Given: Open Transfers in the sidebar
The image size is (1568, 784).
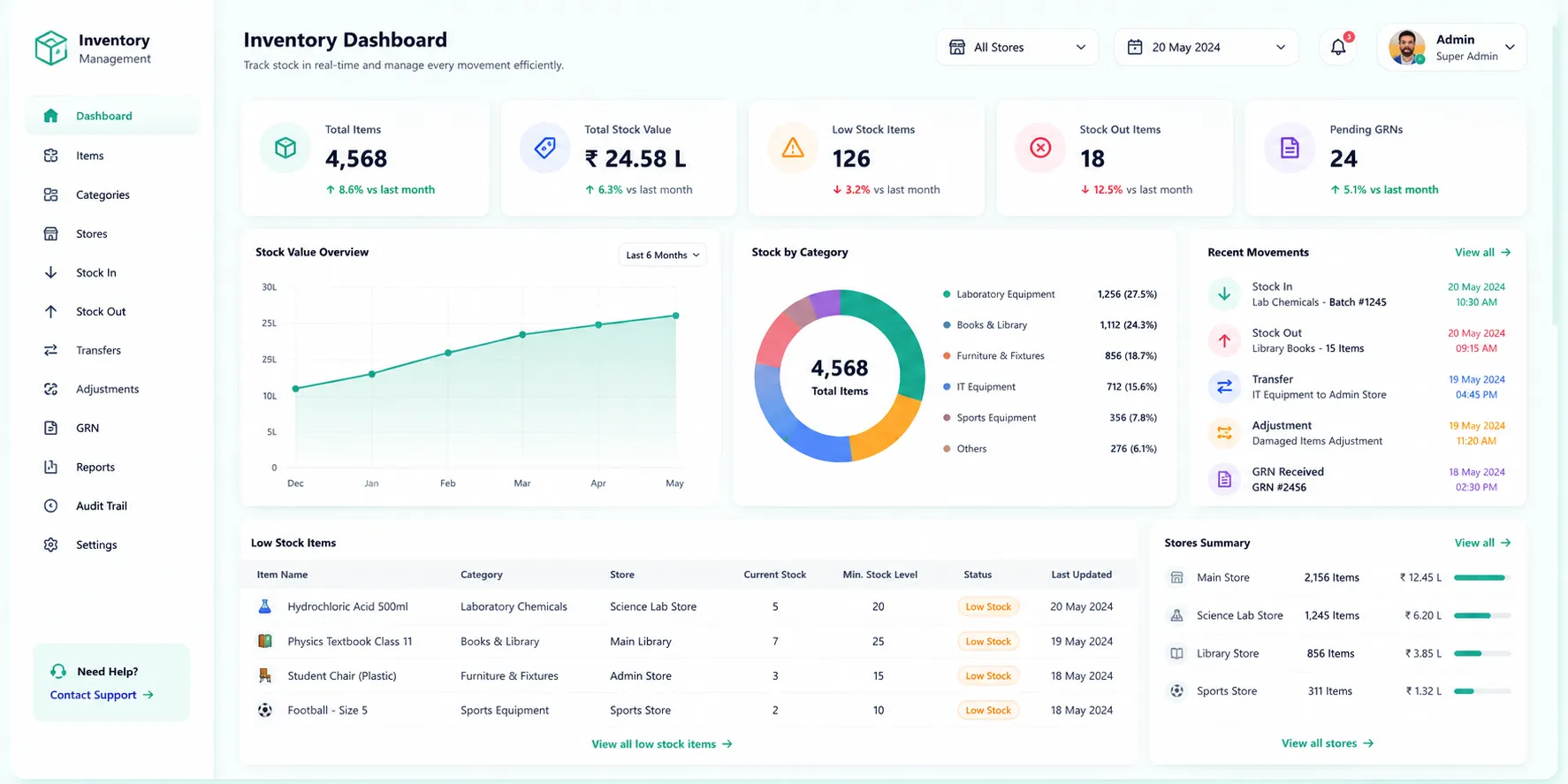Looking at the screenshot, I should [112, 350].
